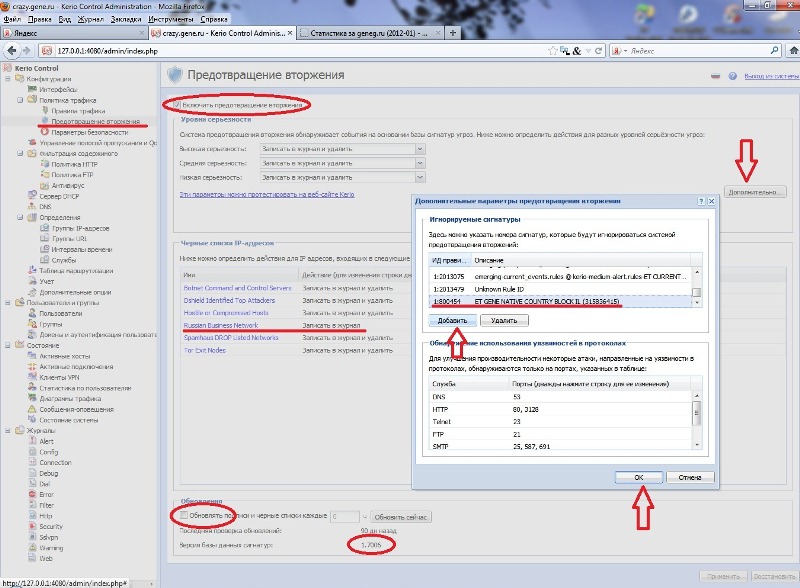Open the Security log icon
The width and height of the screenshot is (800, 588).
pyautogui.click(x=32, y=526)
